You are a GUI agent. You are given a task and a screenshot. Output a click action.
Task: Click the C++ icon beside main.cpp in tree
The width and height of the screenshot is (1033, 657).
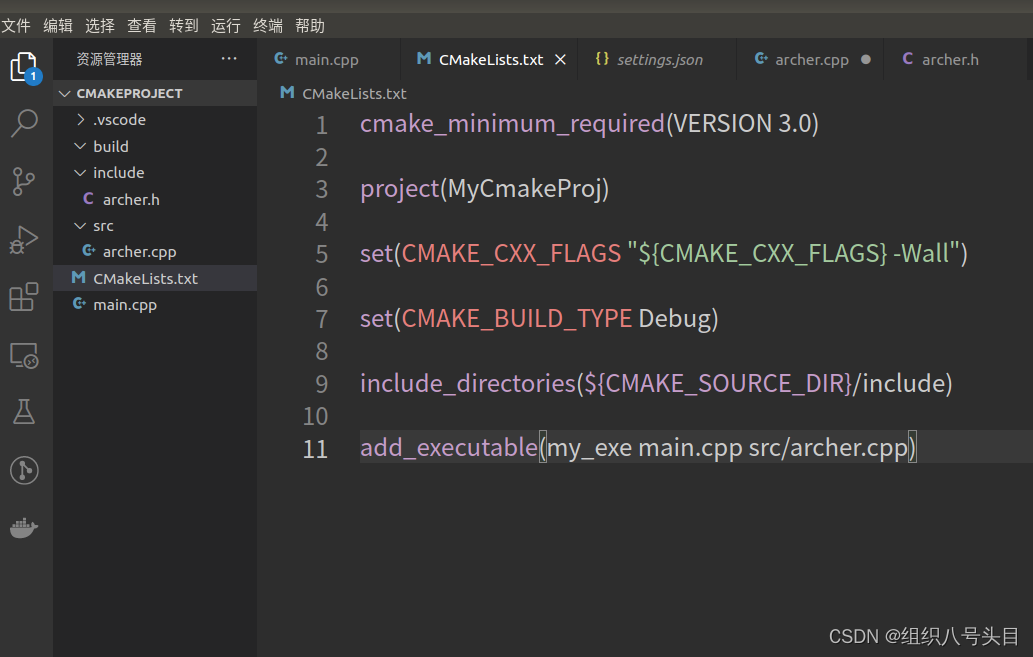pos(79,304)
